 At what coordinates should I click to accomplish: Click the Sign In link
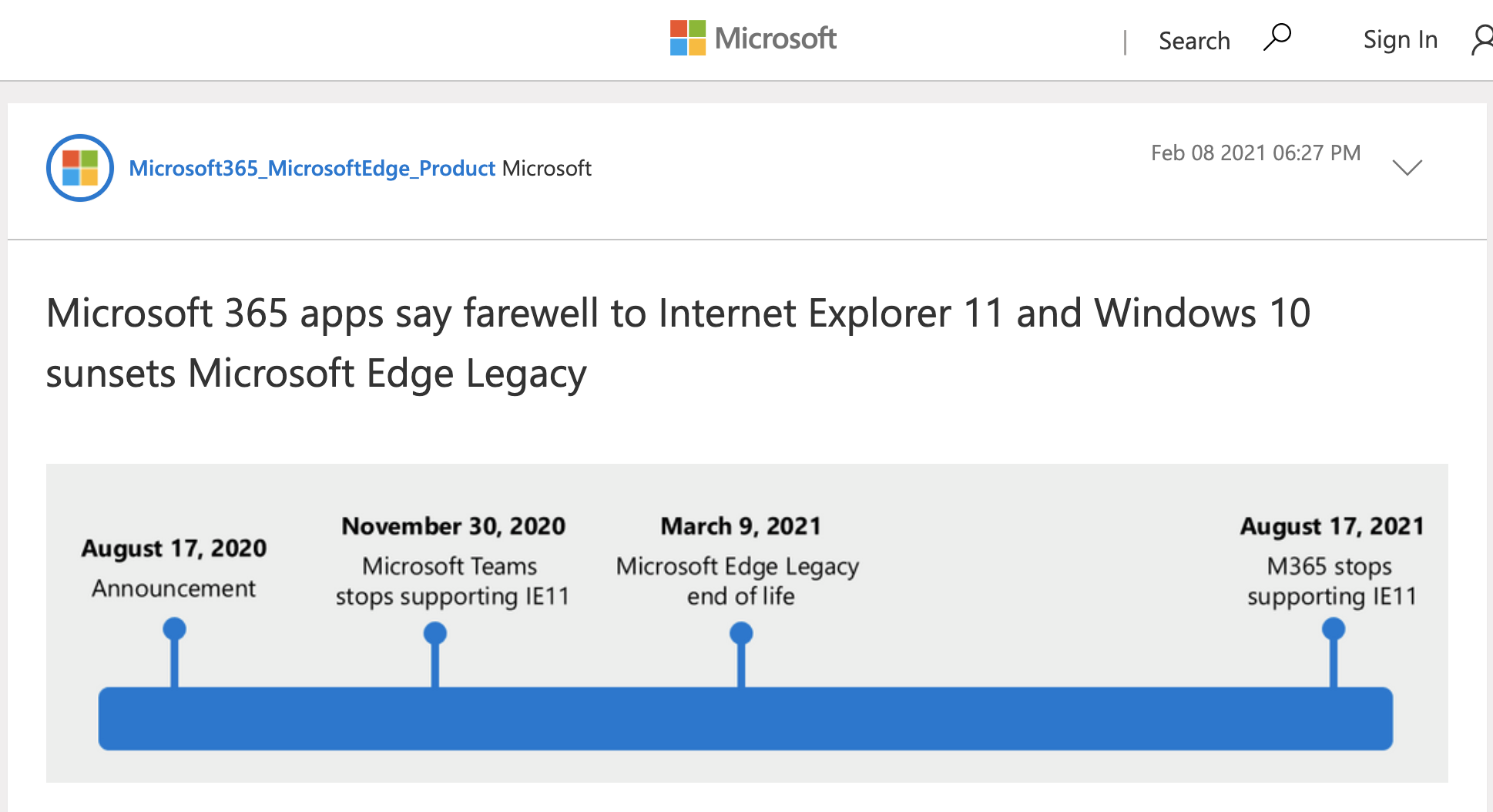(x=1400, y=39)
